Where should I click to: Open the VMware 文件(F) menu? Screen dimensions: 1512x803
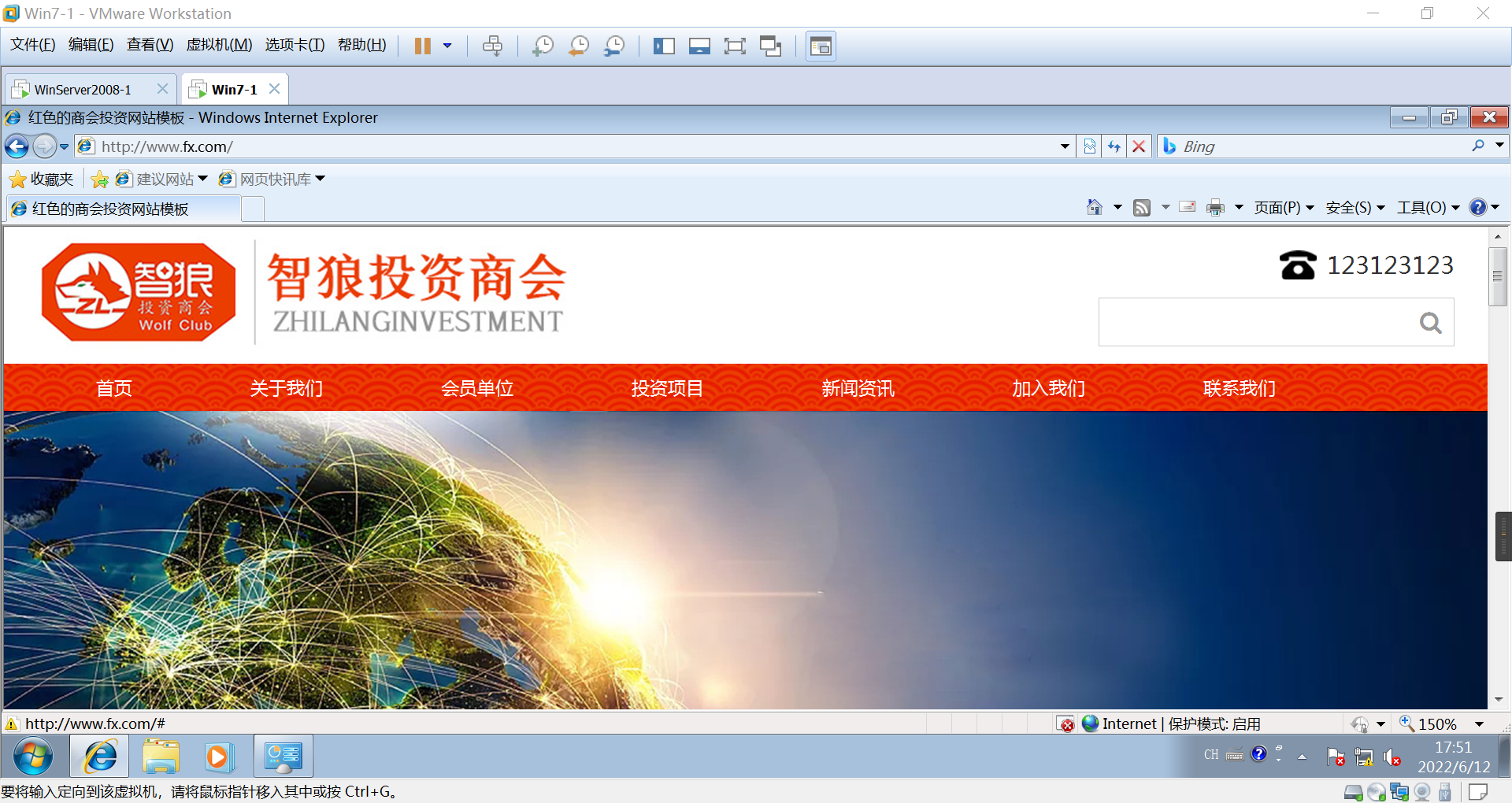click(32, 45)
